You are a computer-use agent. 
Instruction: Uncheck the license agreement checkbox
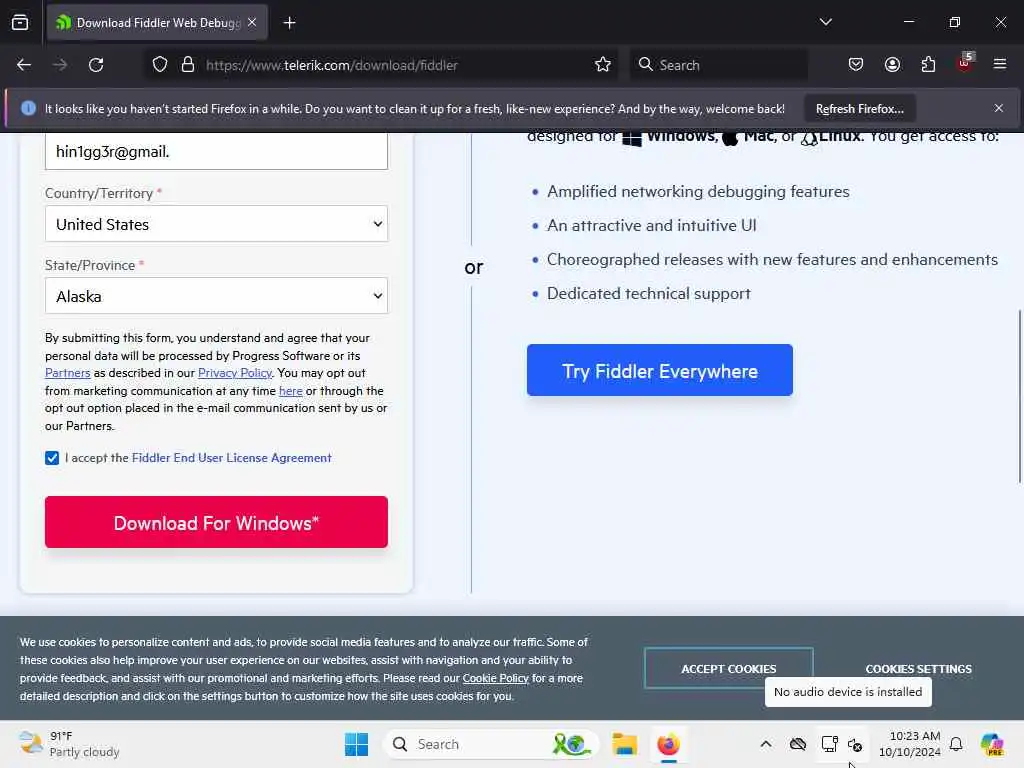(52, 458)
